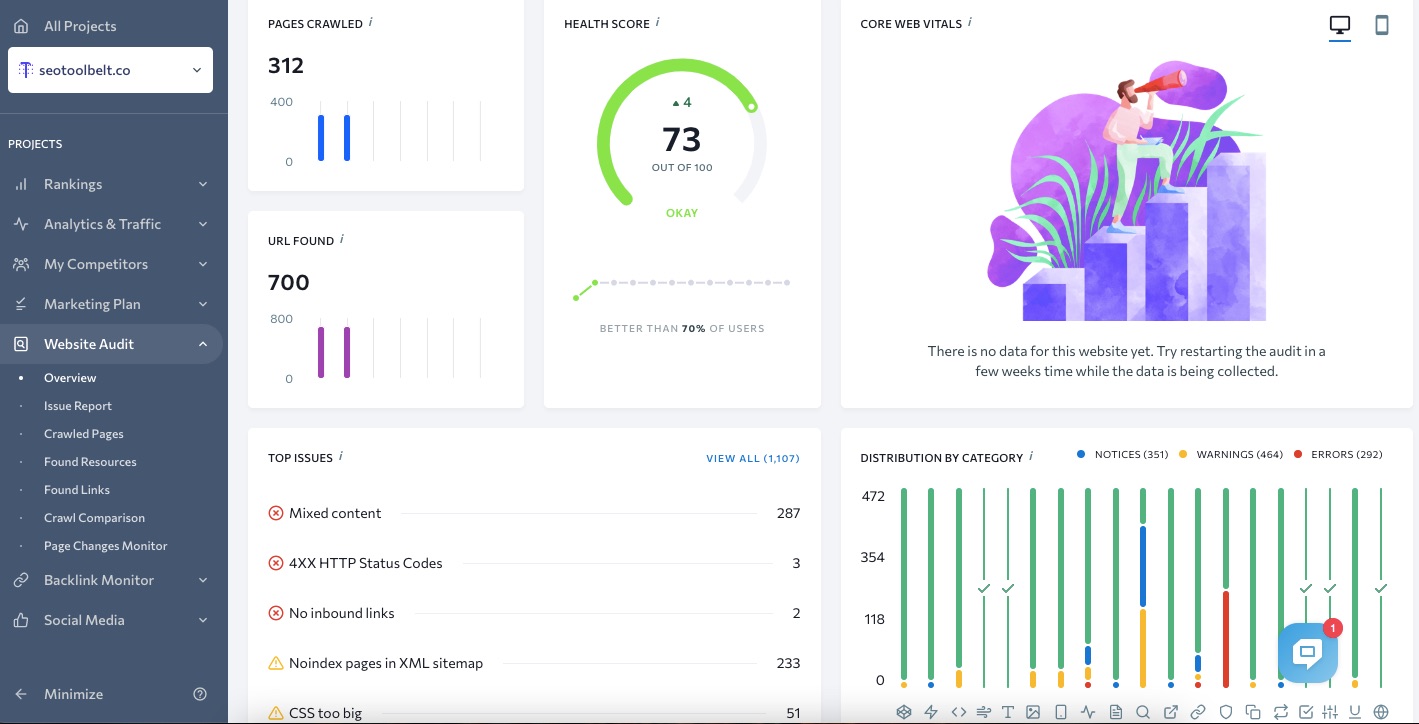The height and width of the screenshot is (724, 1419).
Task: Toggle Warnings (464) legend filter
Action: pyautogui.click(x=1231, y=454)
